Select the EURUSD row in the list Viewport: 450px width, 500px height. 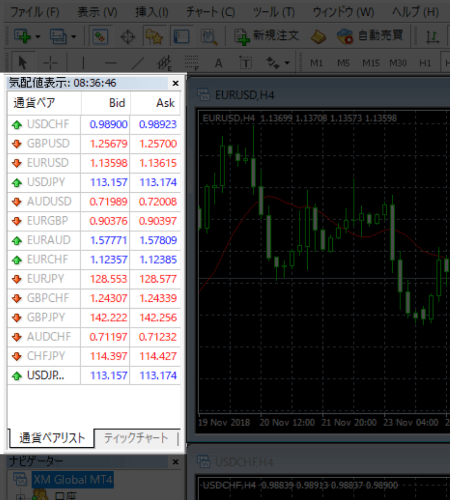pyautogui.click(x=94, y=163)
